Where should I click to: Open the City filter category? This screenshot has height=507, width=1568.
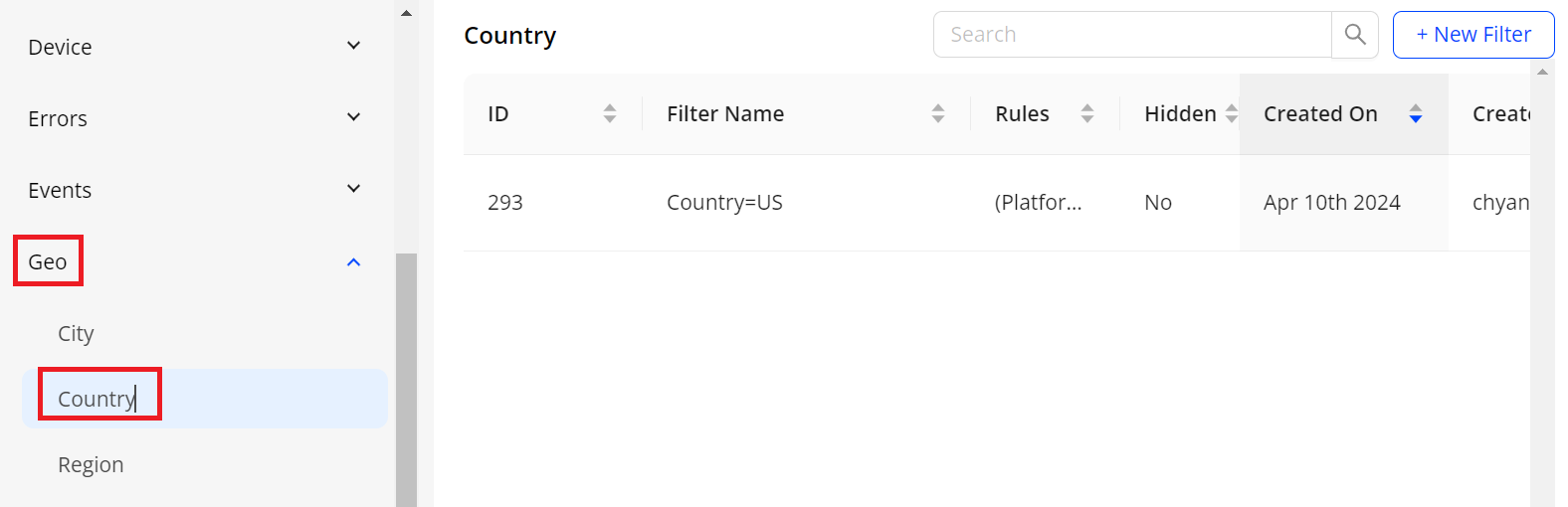pyautogui.click(x=76, y=334)
